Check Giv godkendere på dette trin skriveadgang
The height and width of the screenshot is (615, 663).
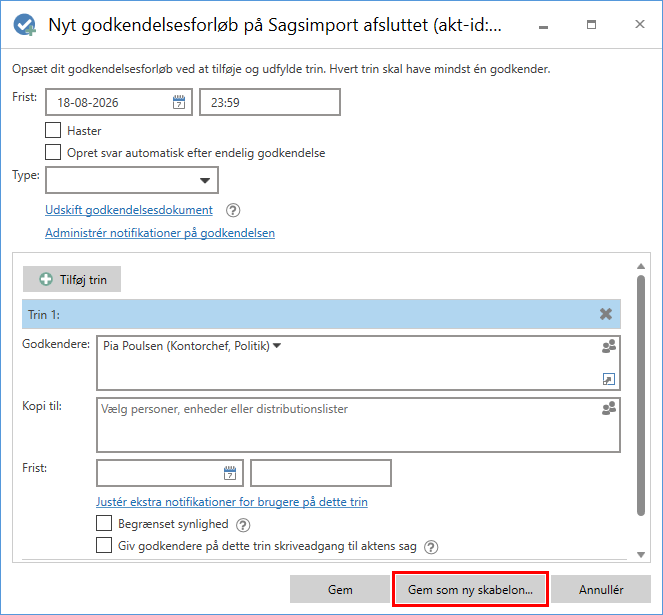tap(104, 545)
